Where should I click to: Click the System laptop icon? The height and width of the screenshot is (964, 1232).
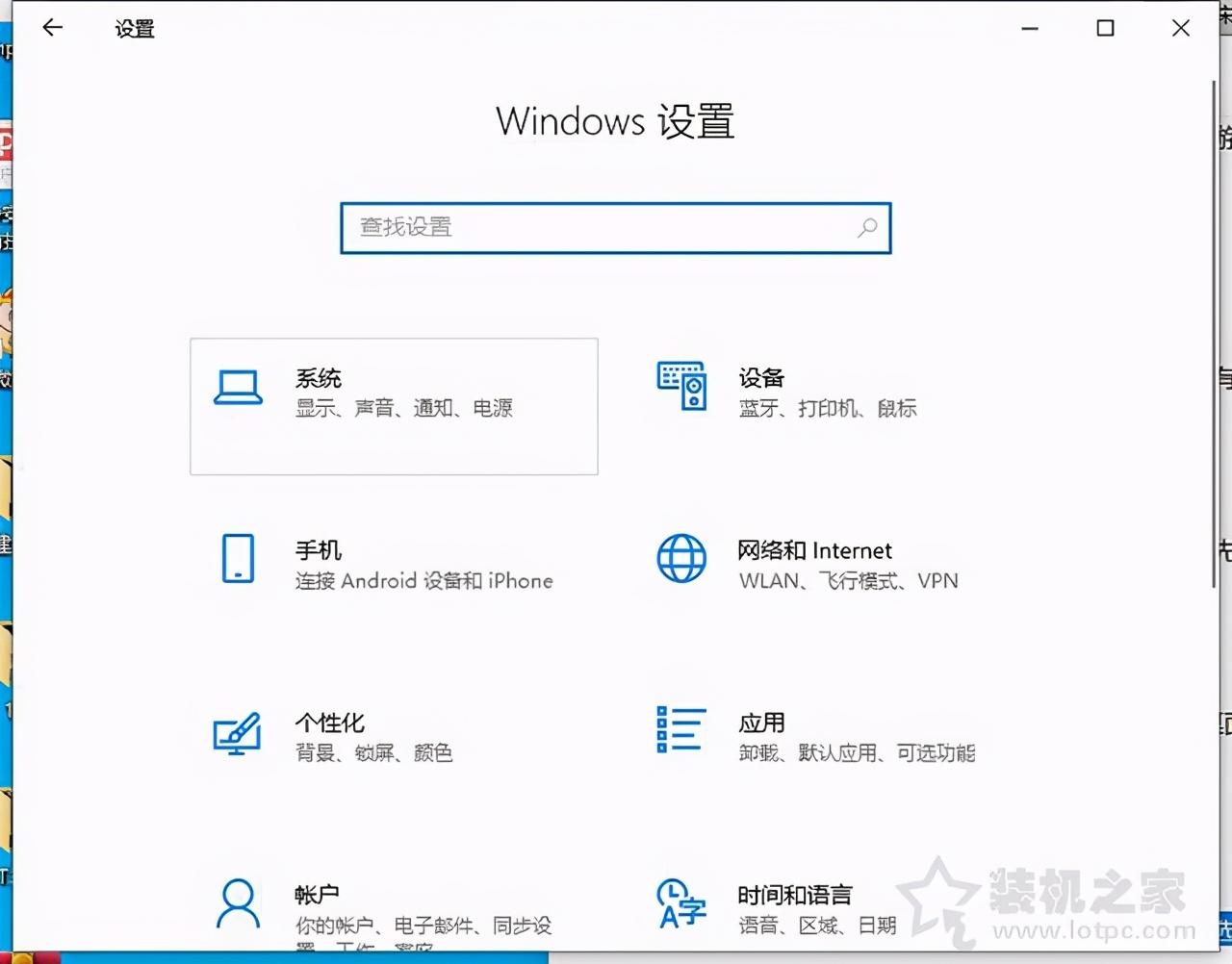pyautogui.click(x=238, y=388)
